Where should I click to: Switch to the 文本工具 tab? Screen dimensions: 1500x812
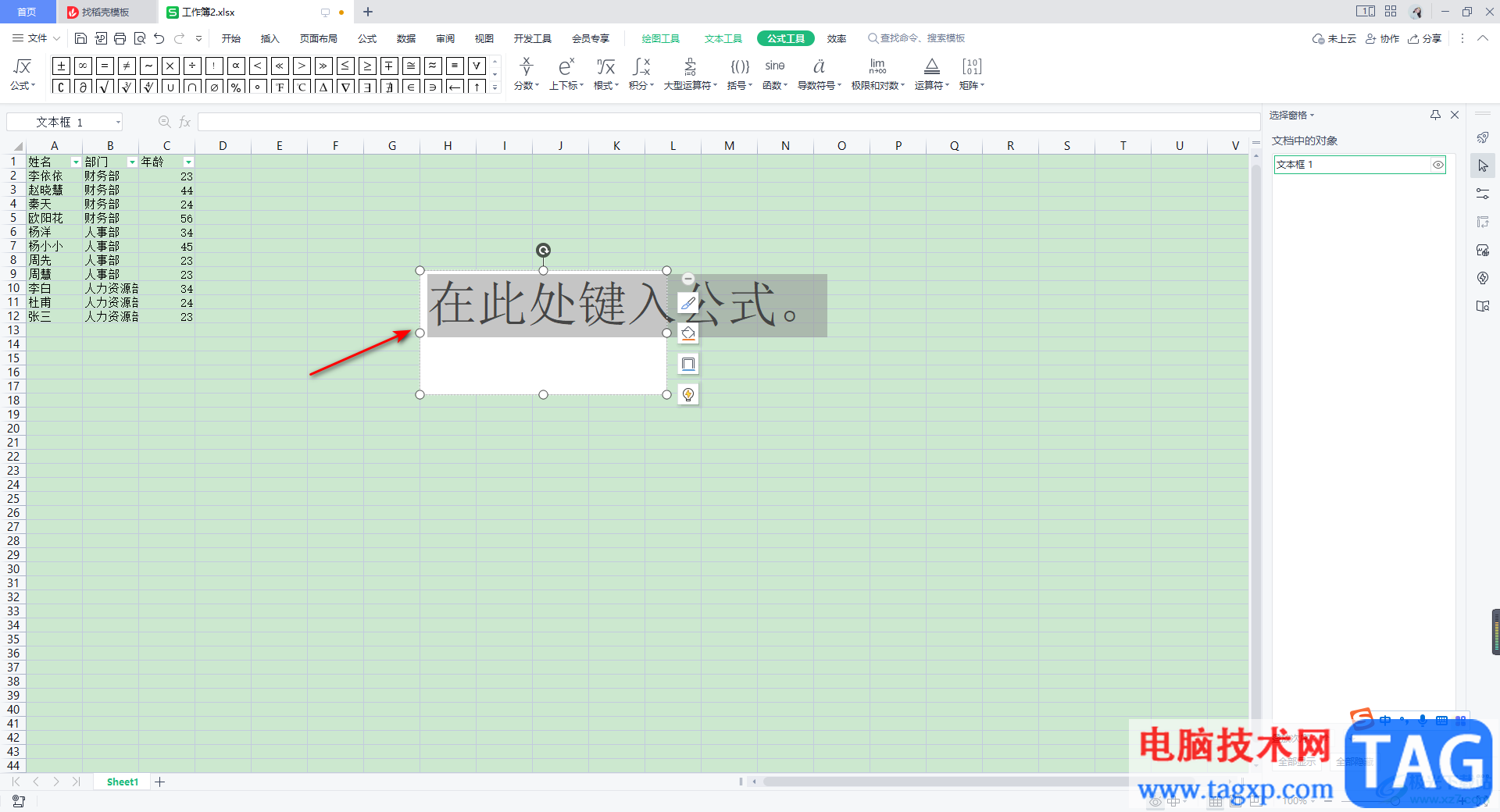coord(723,38)
